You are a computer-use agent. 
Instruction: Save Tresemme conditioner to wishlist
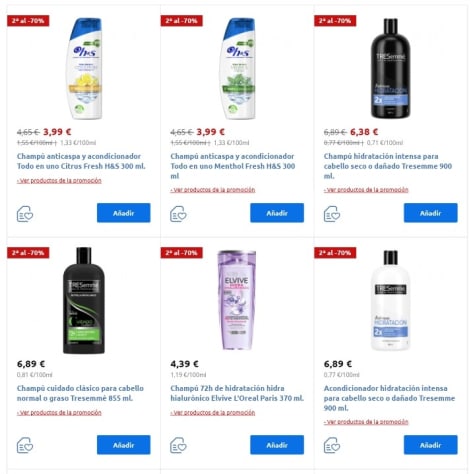tap(332, 445)
